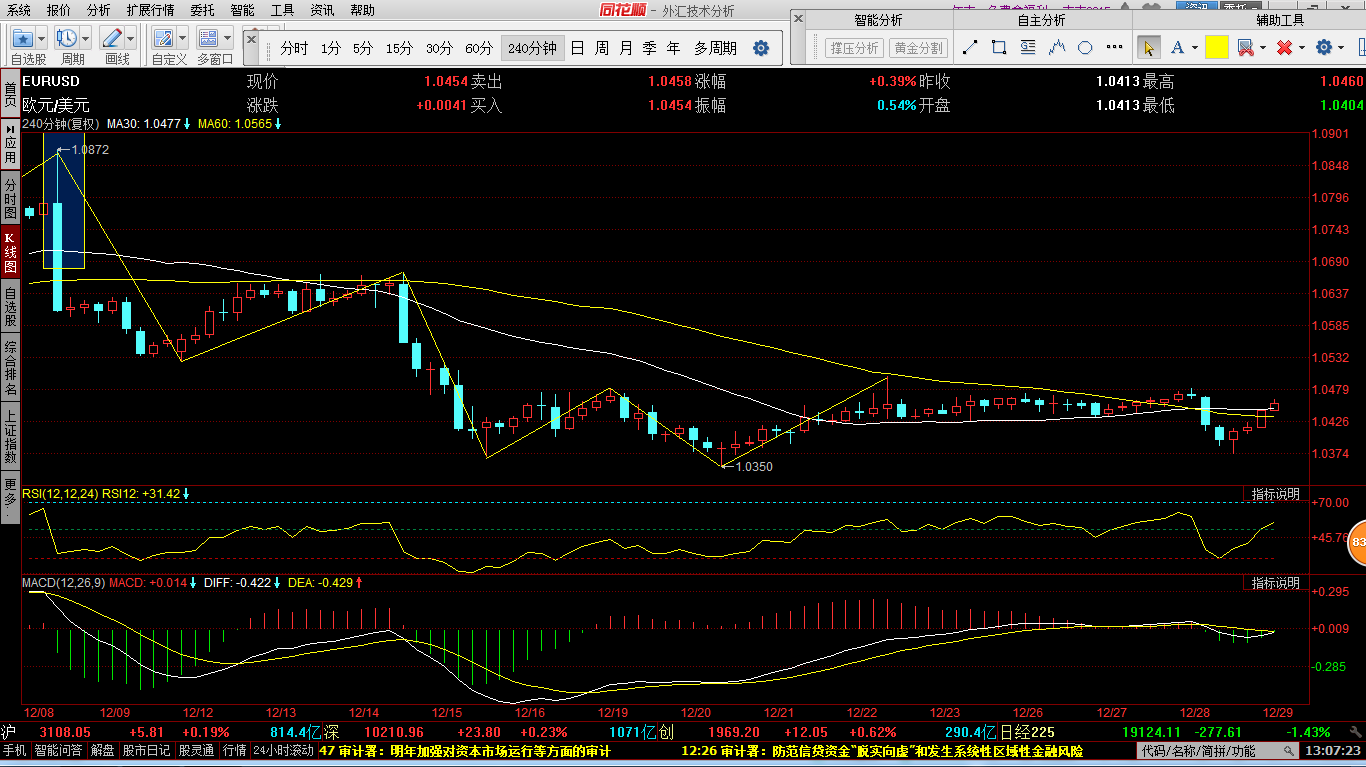Show more drawing tools ellipsis
1366x767 pixels.
click(x=1112, y=47)
